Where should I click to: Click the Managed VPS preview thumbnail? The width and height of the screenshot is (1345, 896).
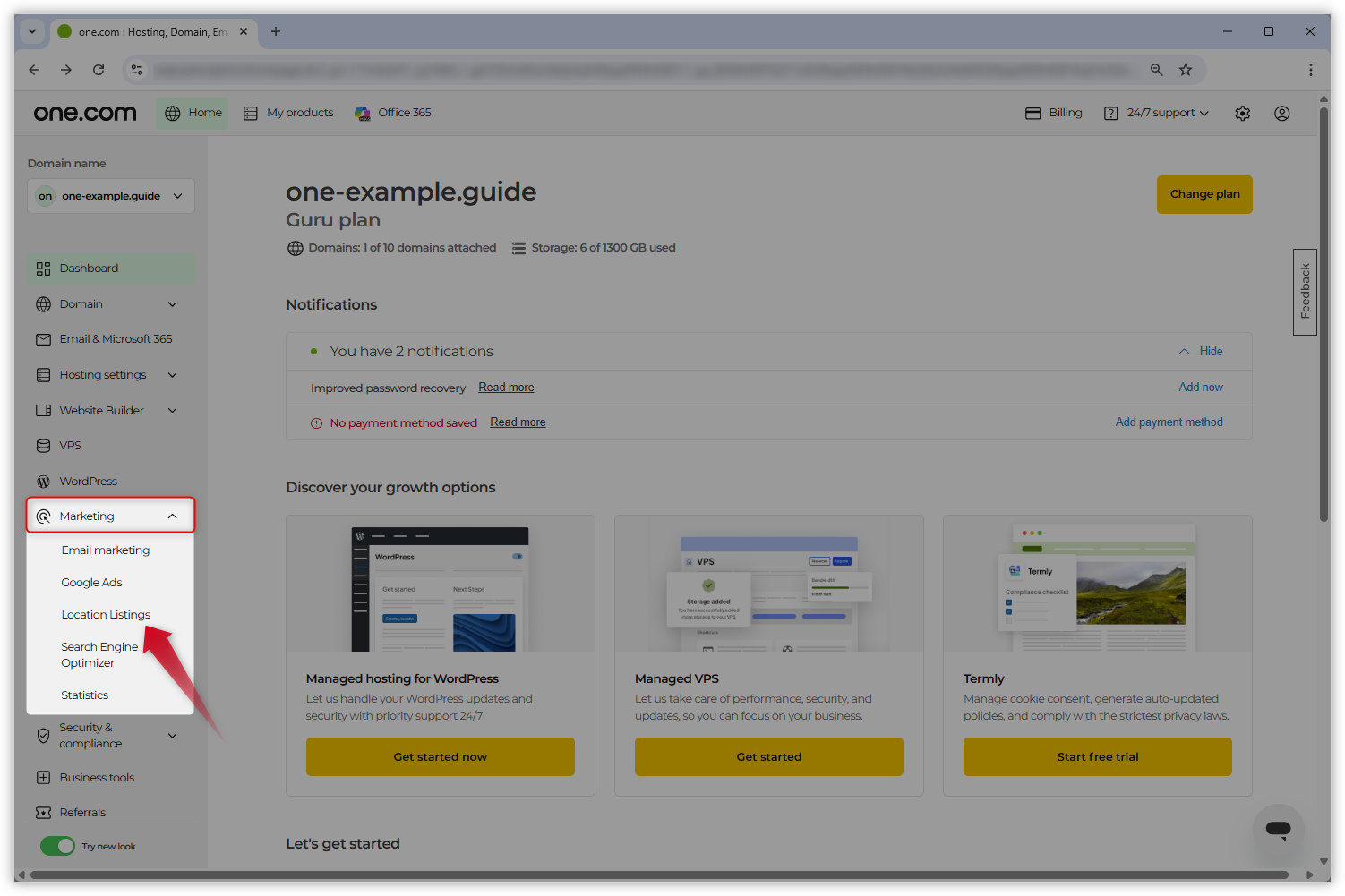click(769, 588)
